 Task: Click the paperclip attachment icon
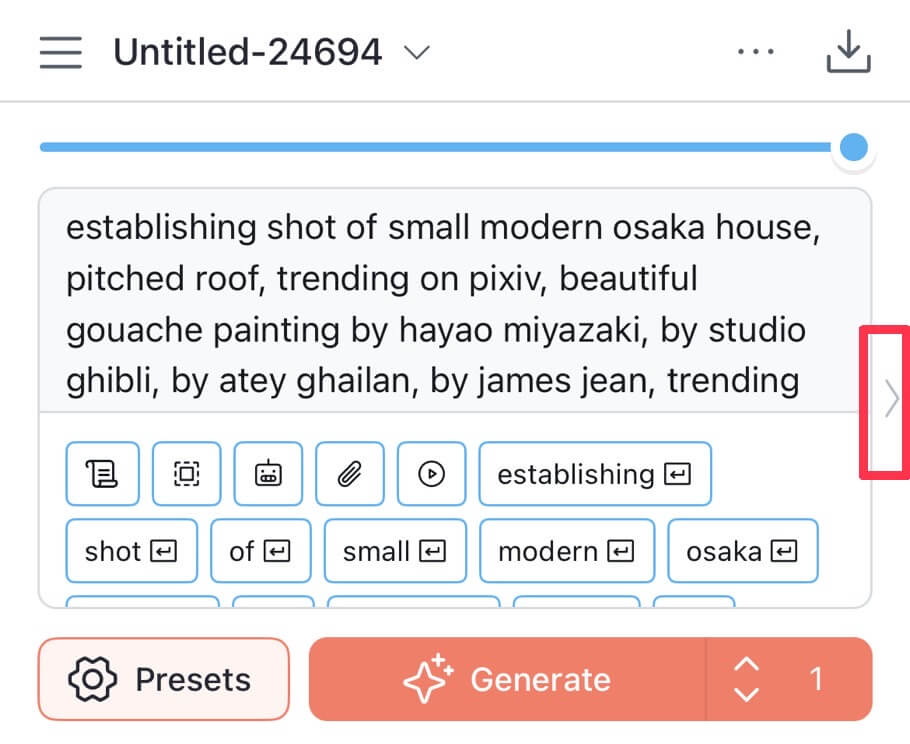(350, 474)
